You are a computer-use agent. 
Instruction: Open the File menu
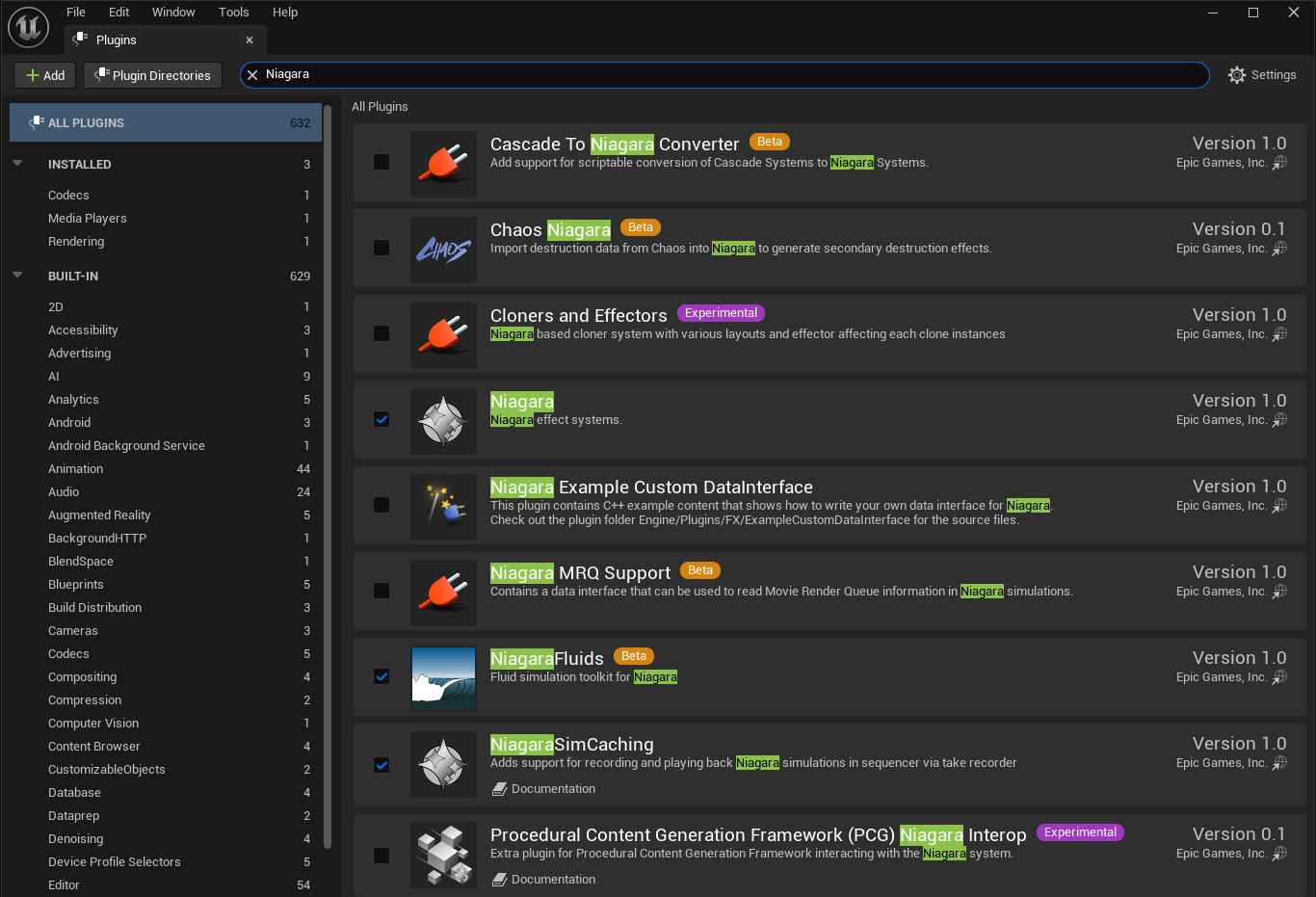pyautogui.click(x=76, y=12)
